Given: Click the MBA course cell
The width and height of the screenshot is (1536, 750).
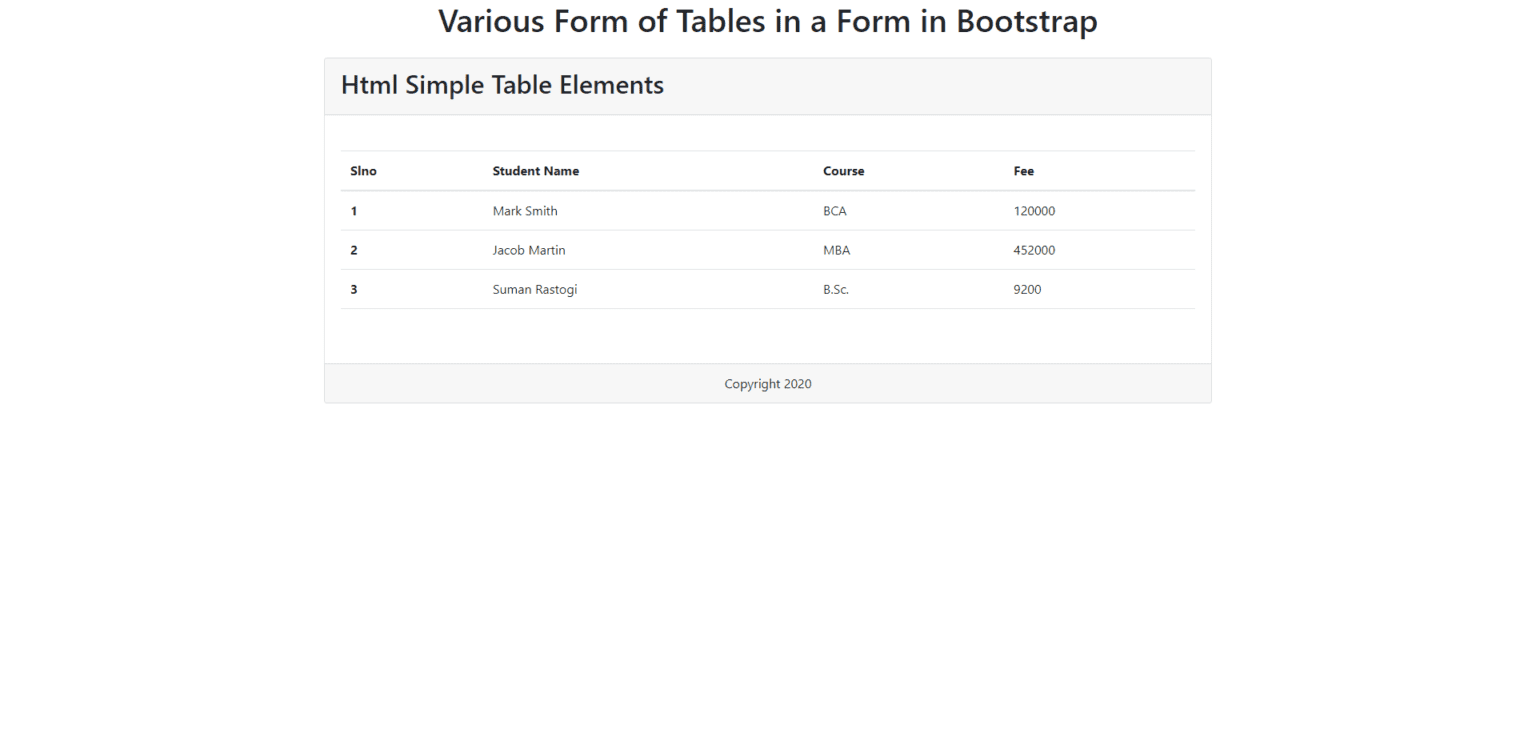Looking at the screenshot, I should 836,250.
